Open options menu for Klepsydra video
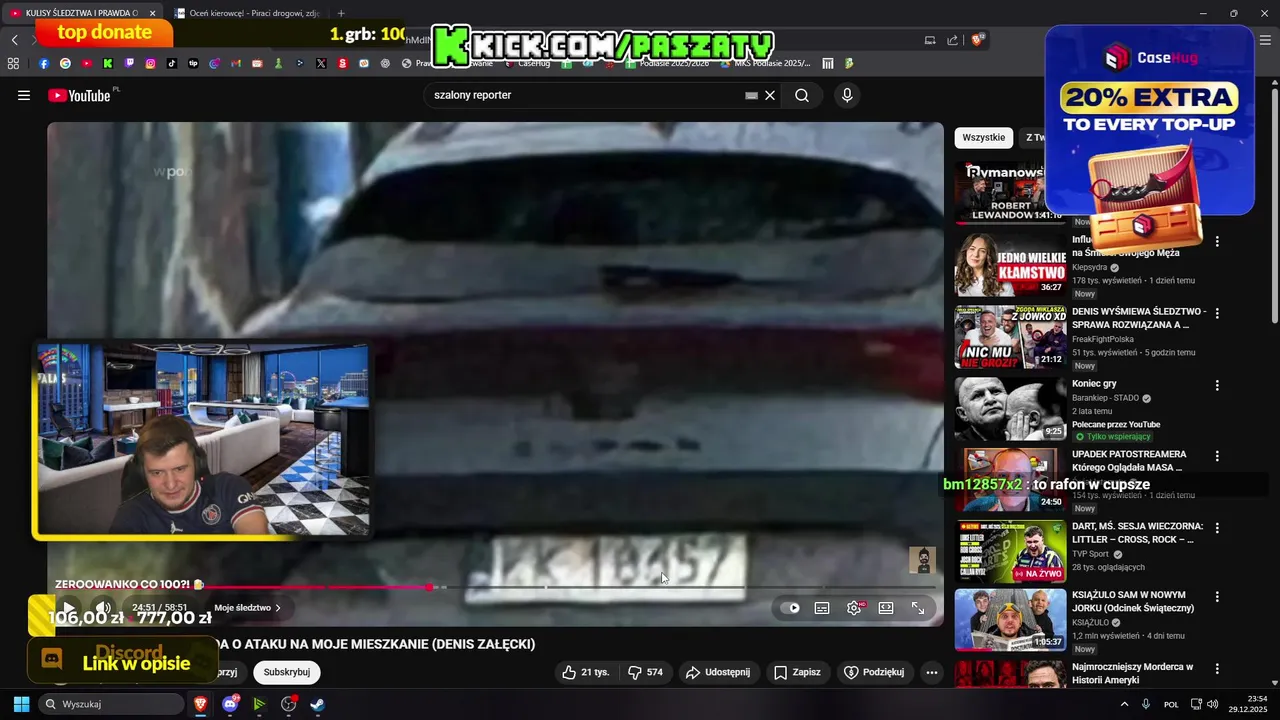This screenshot has width=1280, height=720. pos(1217,241)
